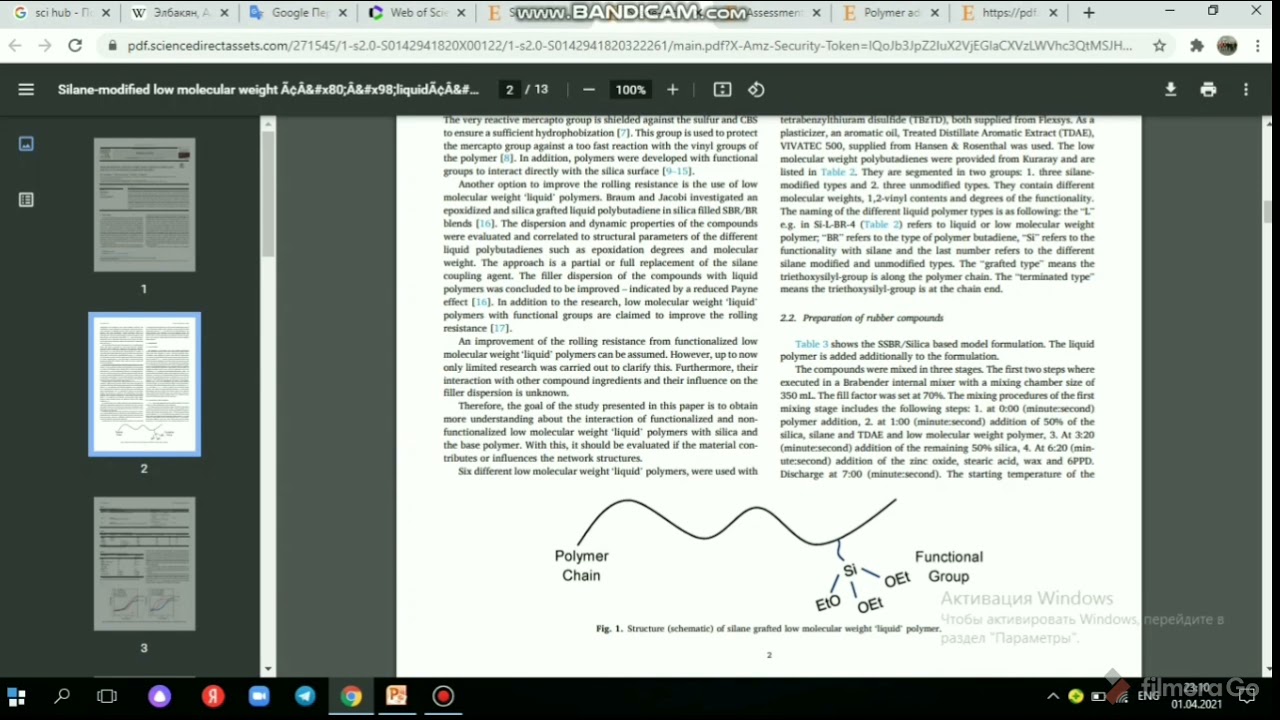Open the Windows Start menu
1280x720 pixels.
(16, 696)
